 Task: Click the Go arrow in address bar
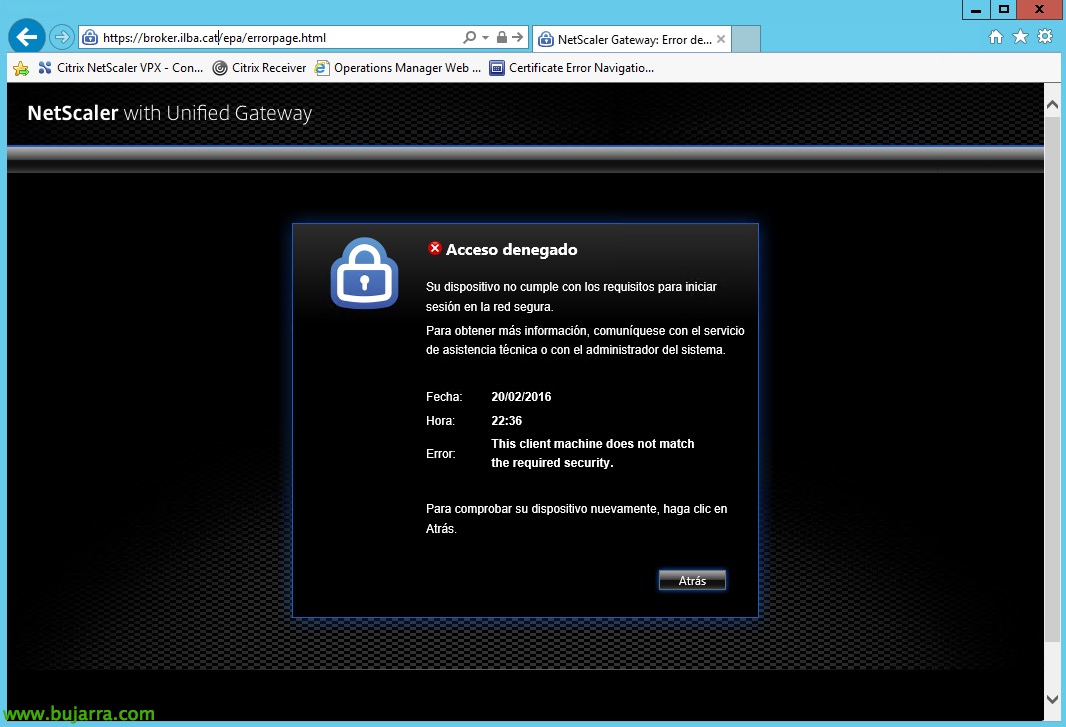[x=518, y=37]
